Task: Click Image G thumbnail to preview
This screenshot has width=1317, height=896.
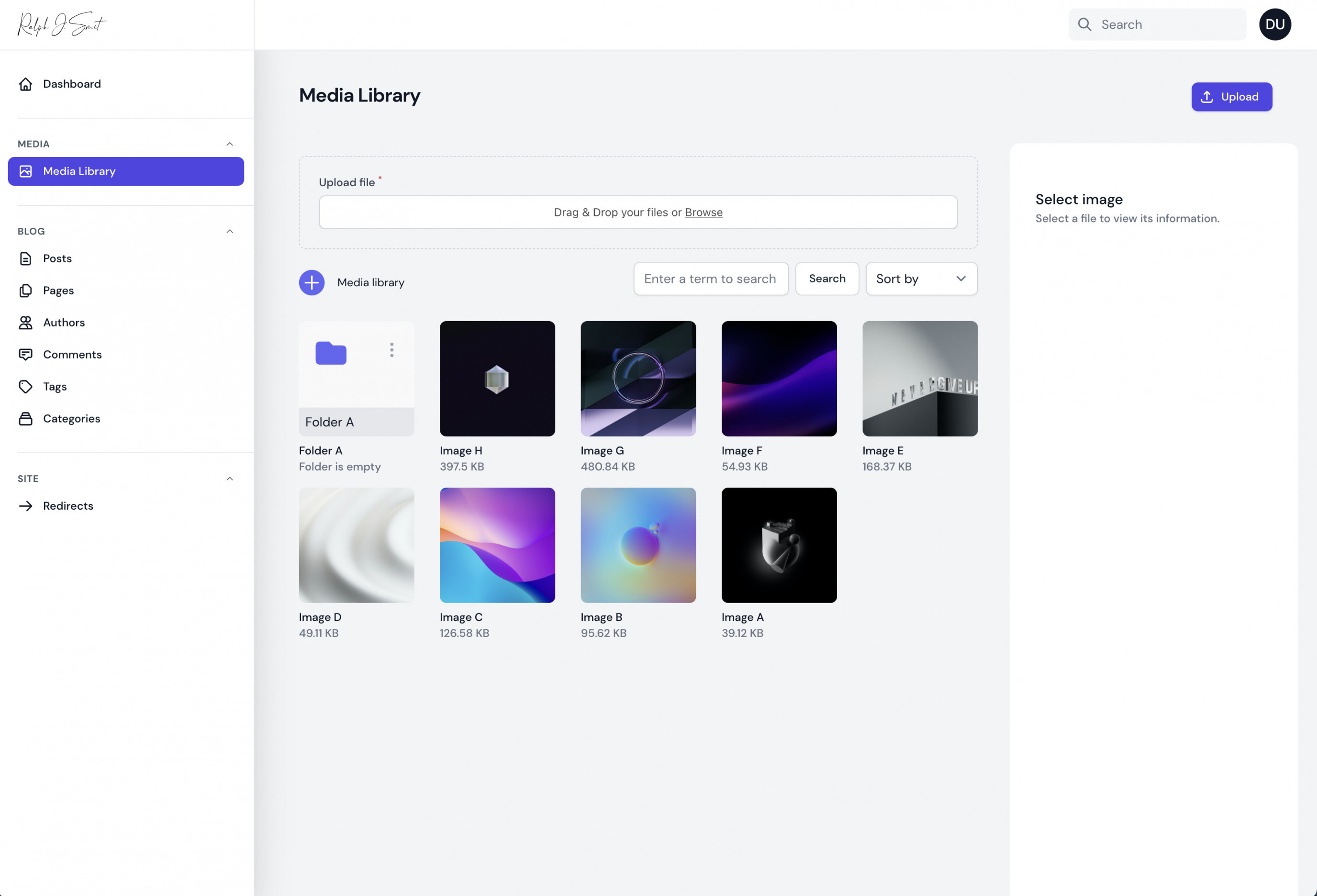Action: (638, 378)
